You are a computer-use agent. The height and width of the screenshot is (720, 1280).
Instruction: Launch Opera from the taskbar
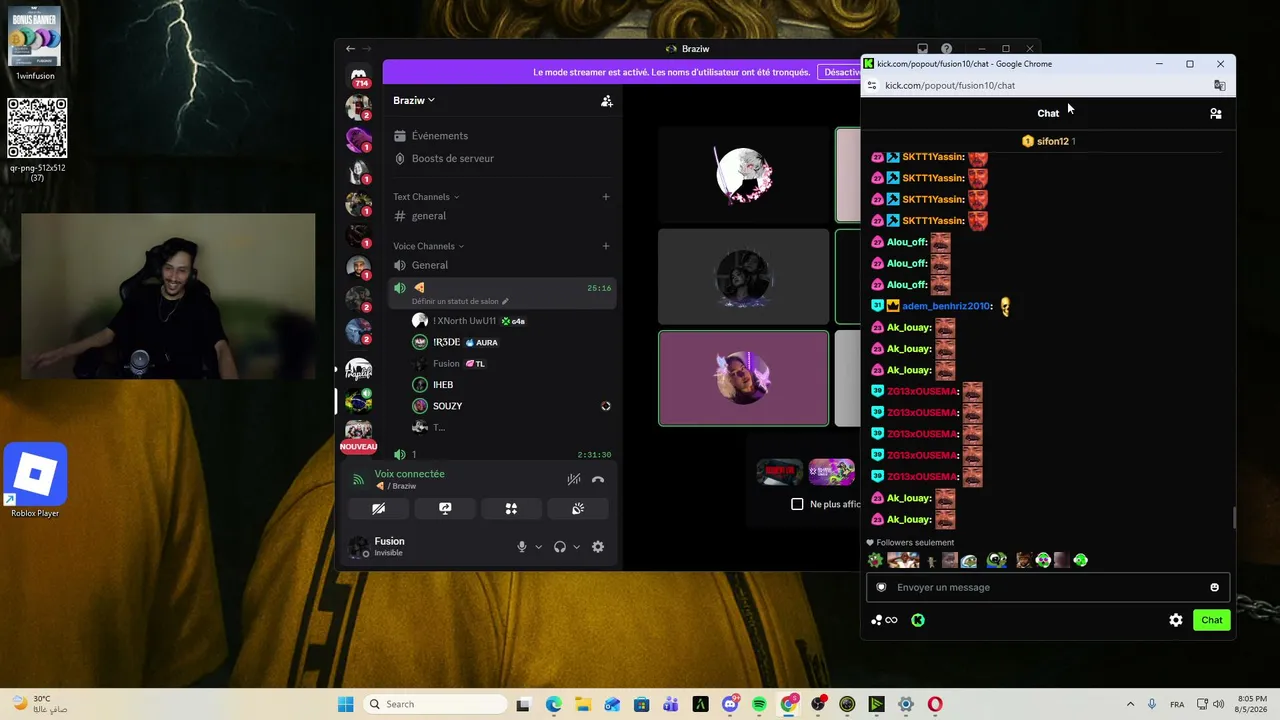935,704
